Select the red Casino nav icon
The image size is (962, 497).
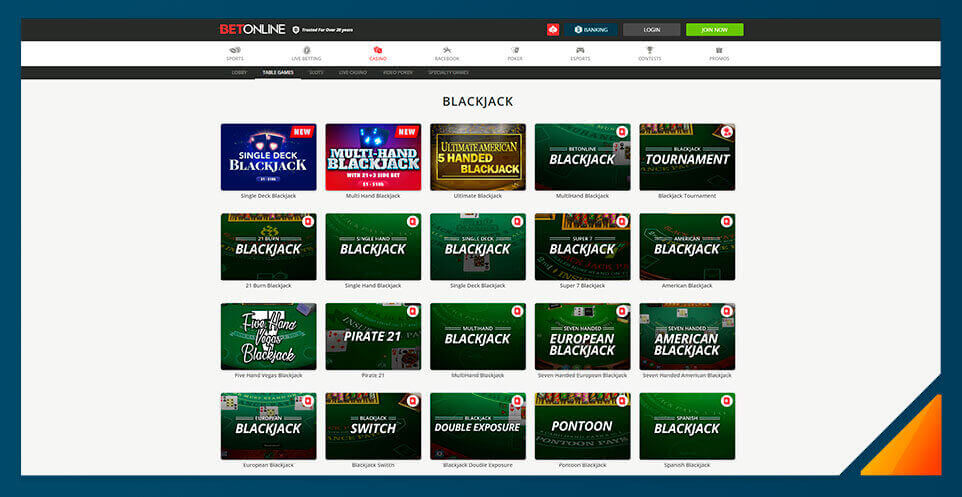[x=377, y=50]
